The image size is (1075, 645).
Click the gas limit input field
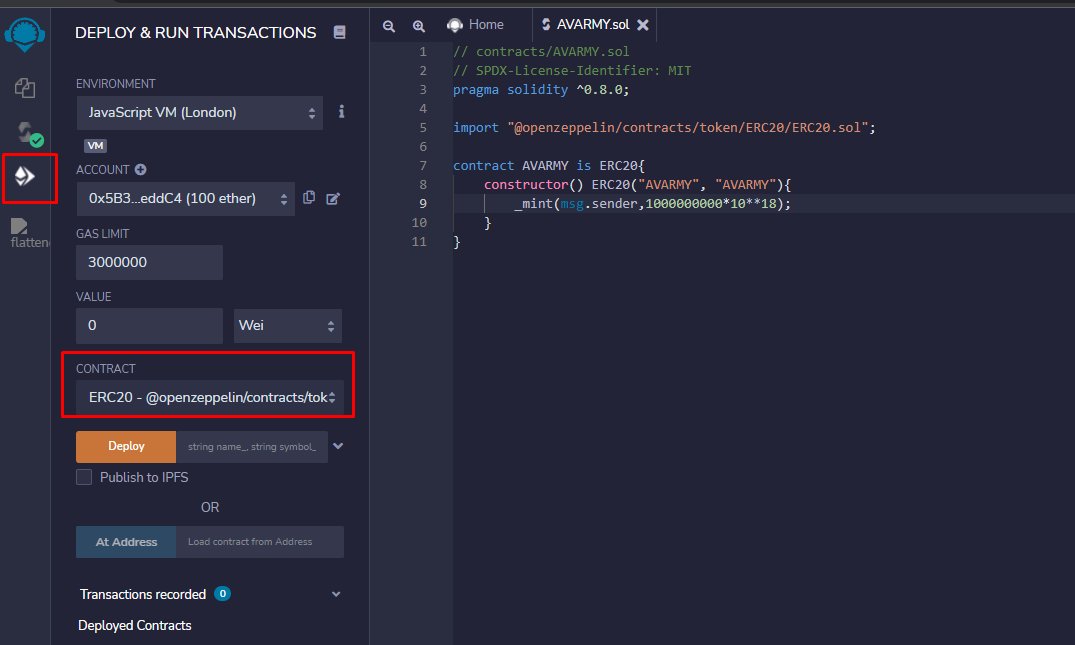coord(149,263)
